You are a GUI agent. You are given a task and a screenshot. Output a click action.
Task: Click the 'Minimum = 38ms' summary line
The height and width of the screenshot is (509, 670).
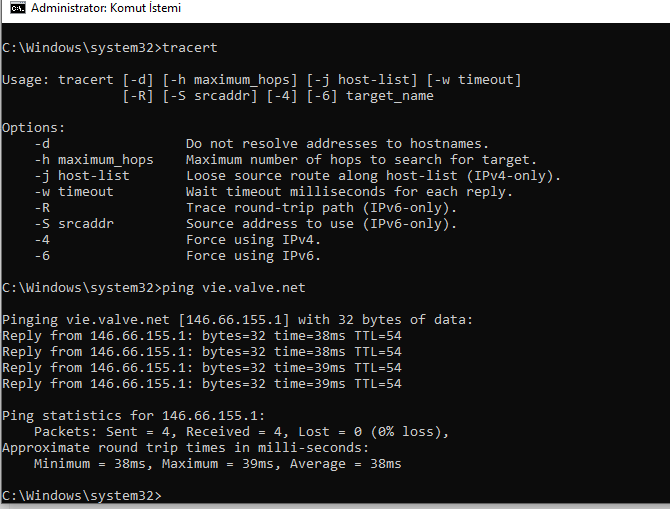click(x=217, y=464)
